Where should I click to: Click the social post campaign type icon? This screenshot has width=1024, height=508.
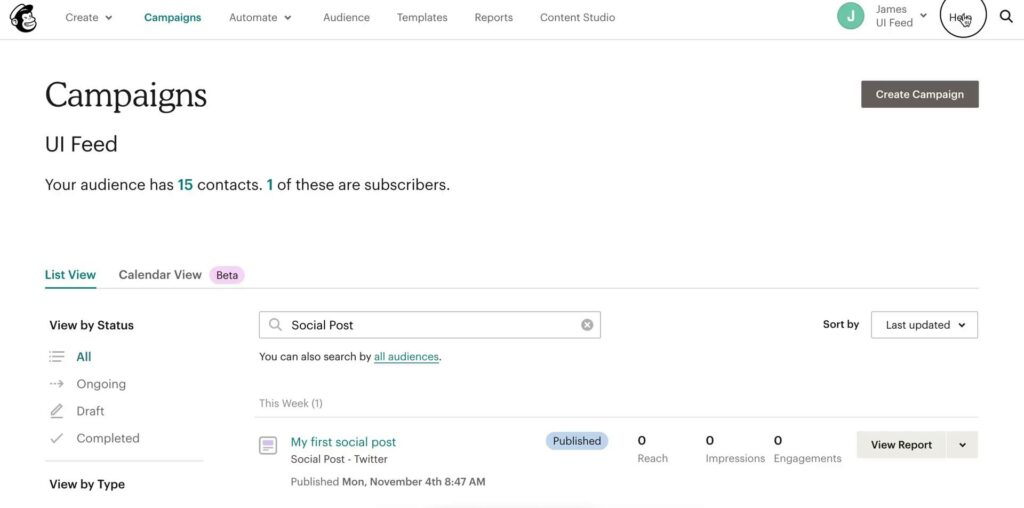tap(268, 446)
